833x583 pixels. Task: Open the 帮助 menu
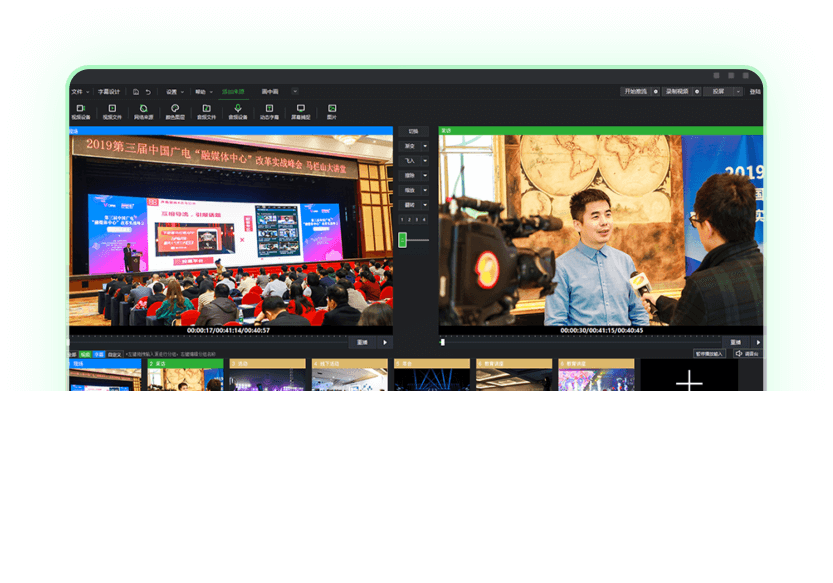(x=203, y=92)
